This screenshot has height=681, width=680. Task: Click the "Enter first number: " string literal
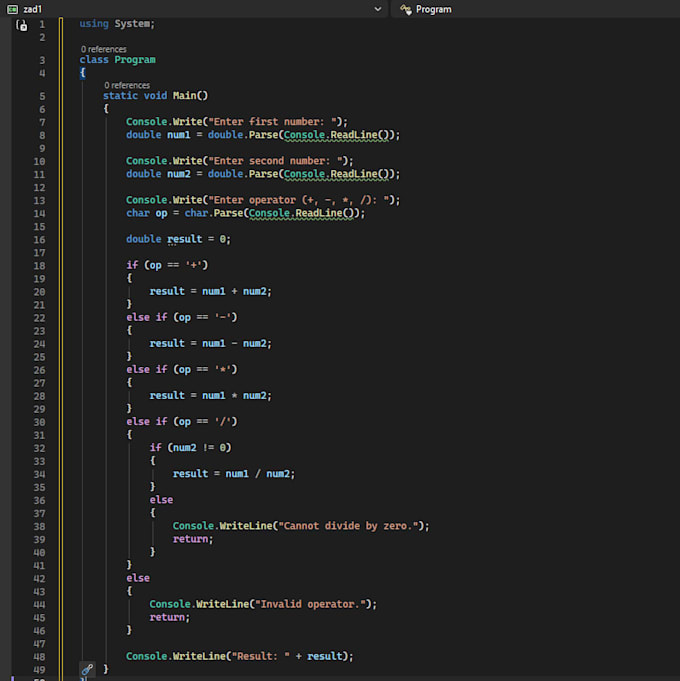coord(272,122)
